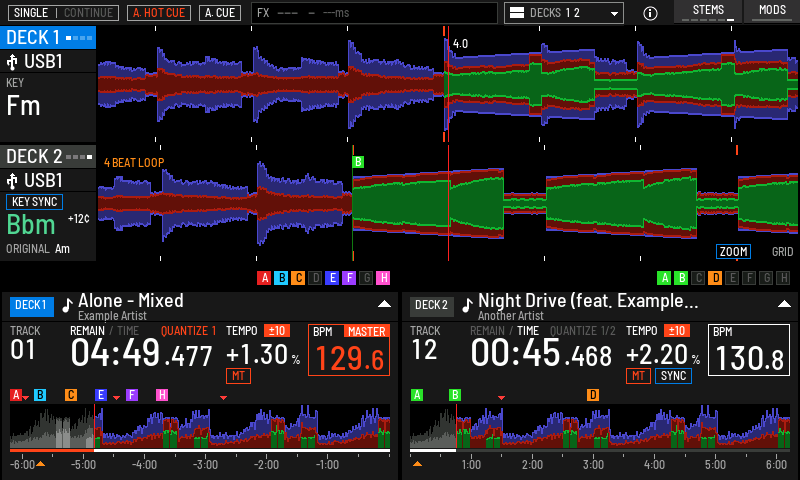
Task: Switch Deck 1 display to TIME
Action: pyautogui.click(x=128, y=331)
